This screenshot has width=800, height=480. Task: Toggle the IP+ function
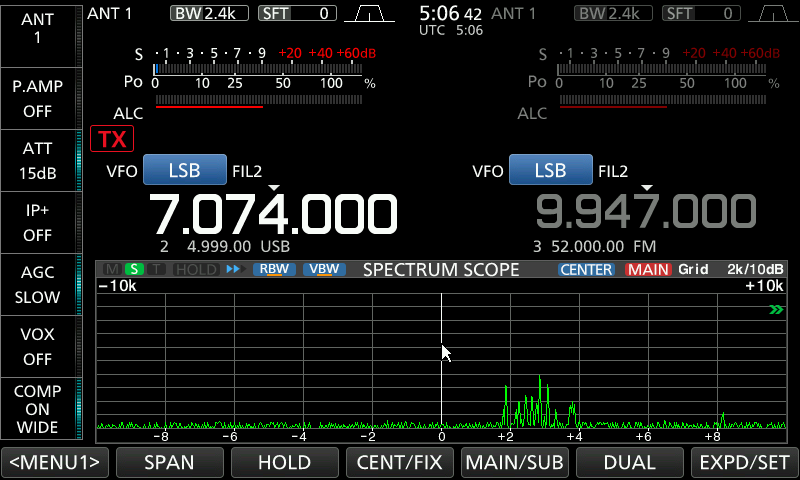point(38,222)
